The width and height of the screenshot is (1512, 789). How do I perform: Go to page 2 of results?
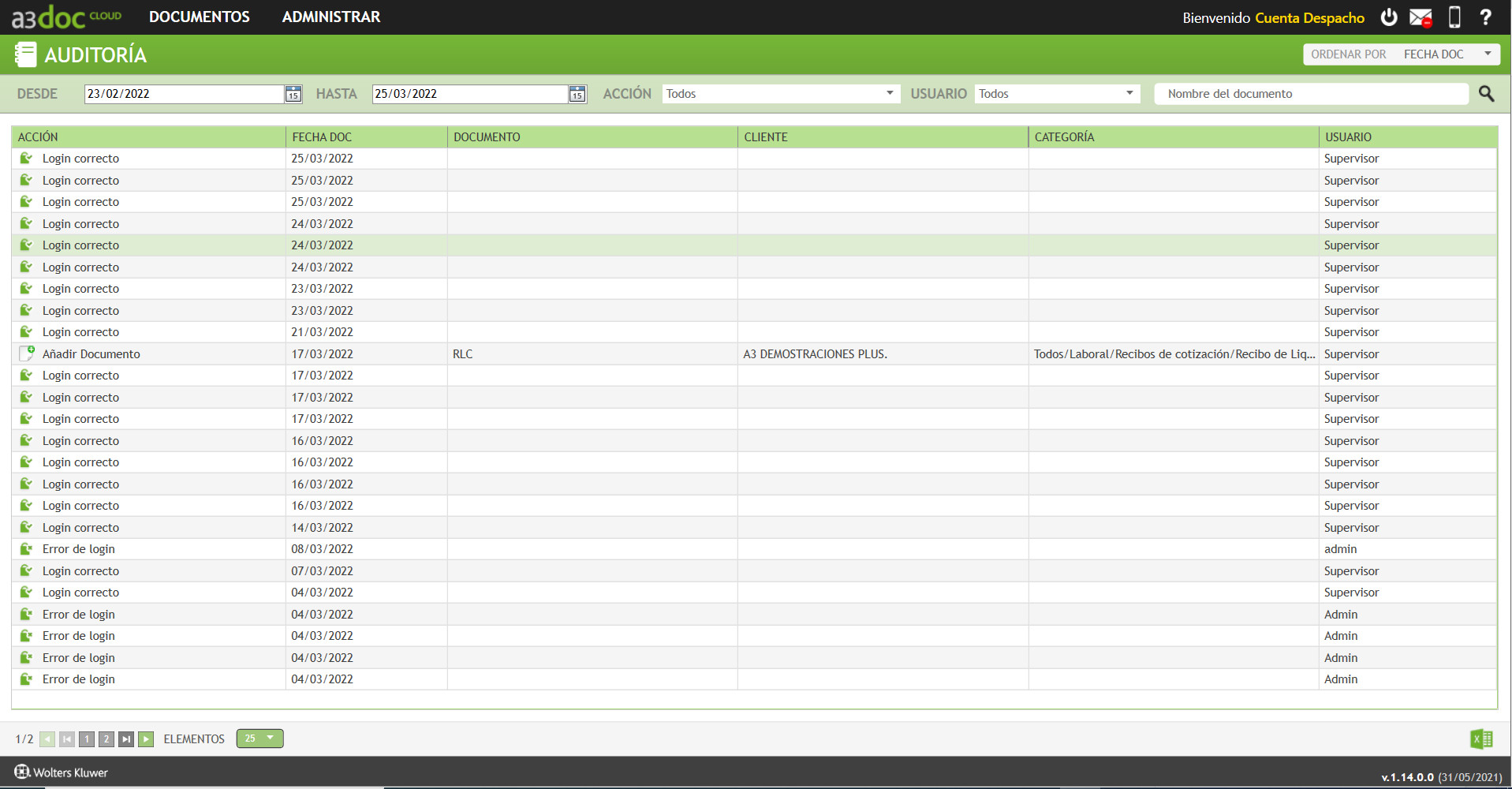(106, 739)
